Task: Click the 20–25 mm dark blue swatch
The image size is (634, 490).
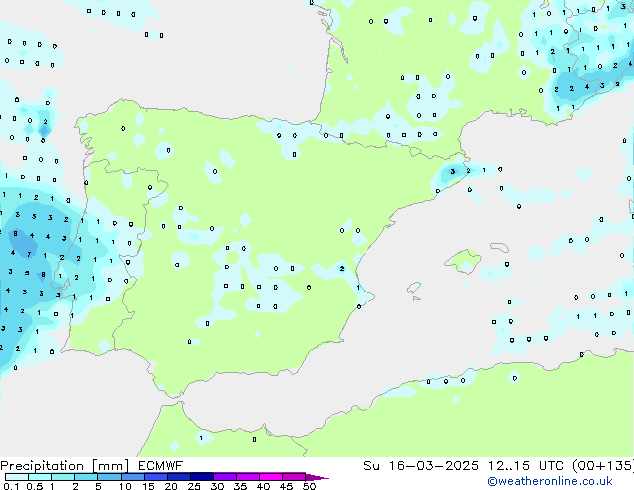Action: click(x=178, y=477)
